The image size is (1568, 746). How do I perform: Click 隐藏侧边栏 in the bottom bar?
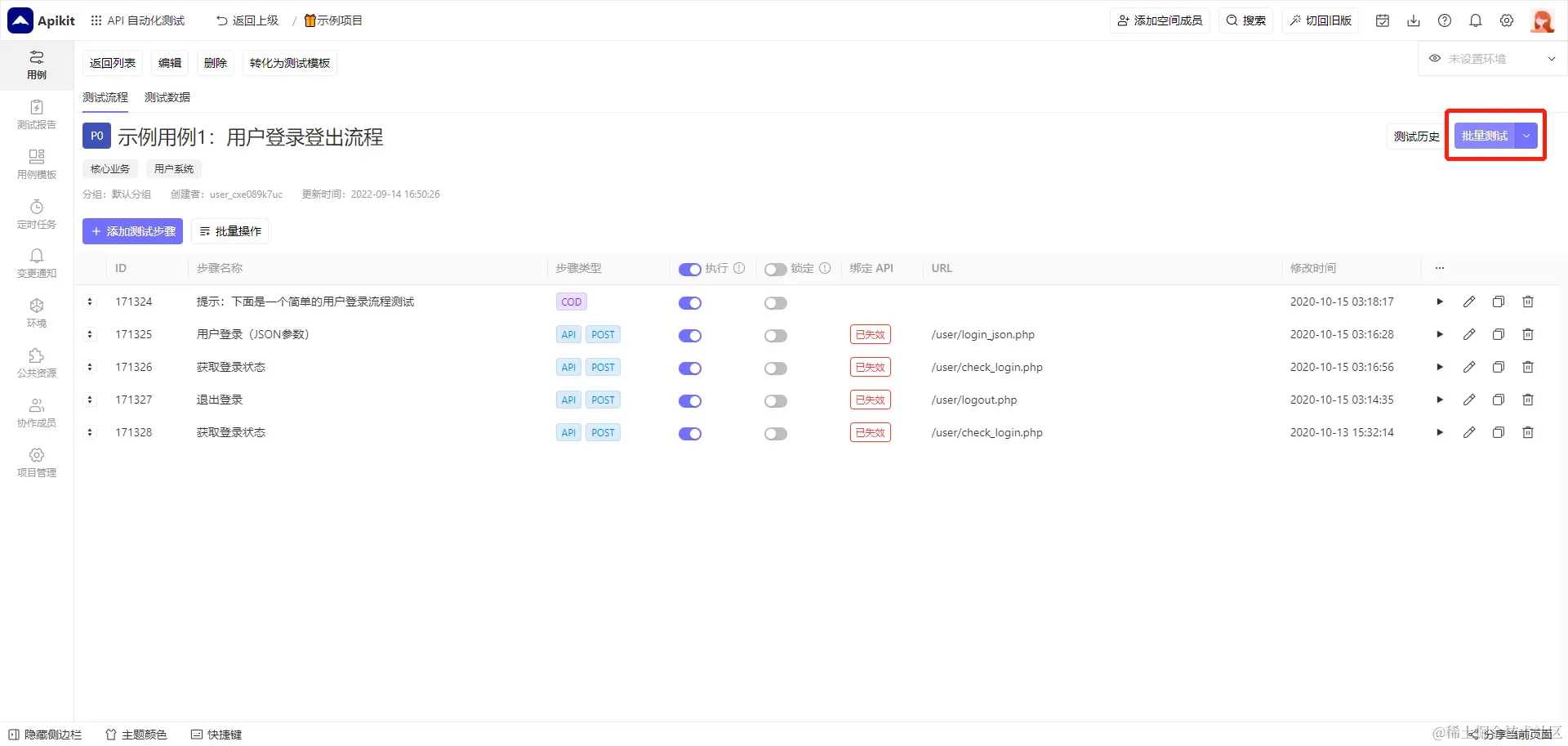[x=45, y=735]
